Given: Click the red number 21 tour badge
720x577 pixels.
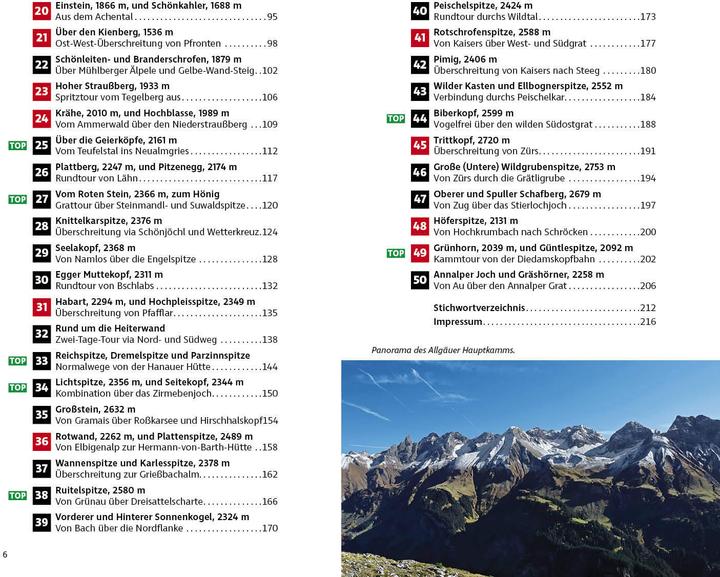Looking at the screenshot, I should [41, 38].
